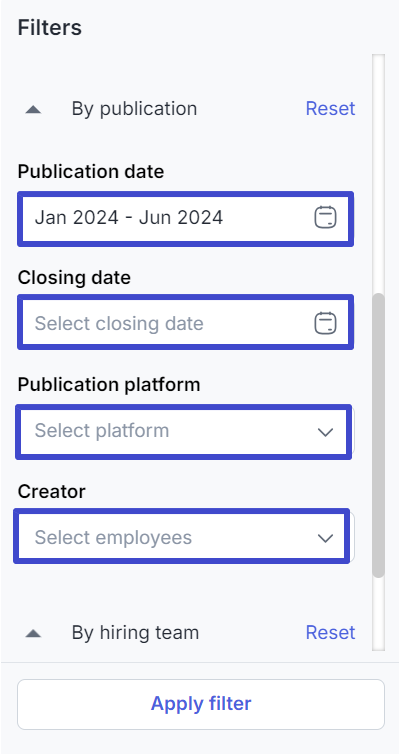Click the Publication platform label
Screen dimensions: 399x754
click(109, 384)
